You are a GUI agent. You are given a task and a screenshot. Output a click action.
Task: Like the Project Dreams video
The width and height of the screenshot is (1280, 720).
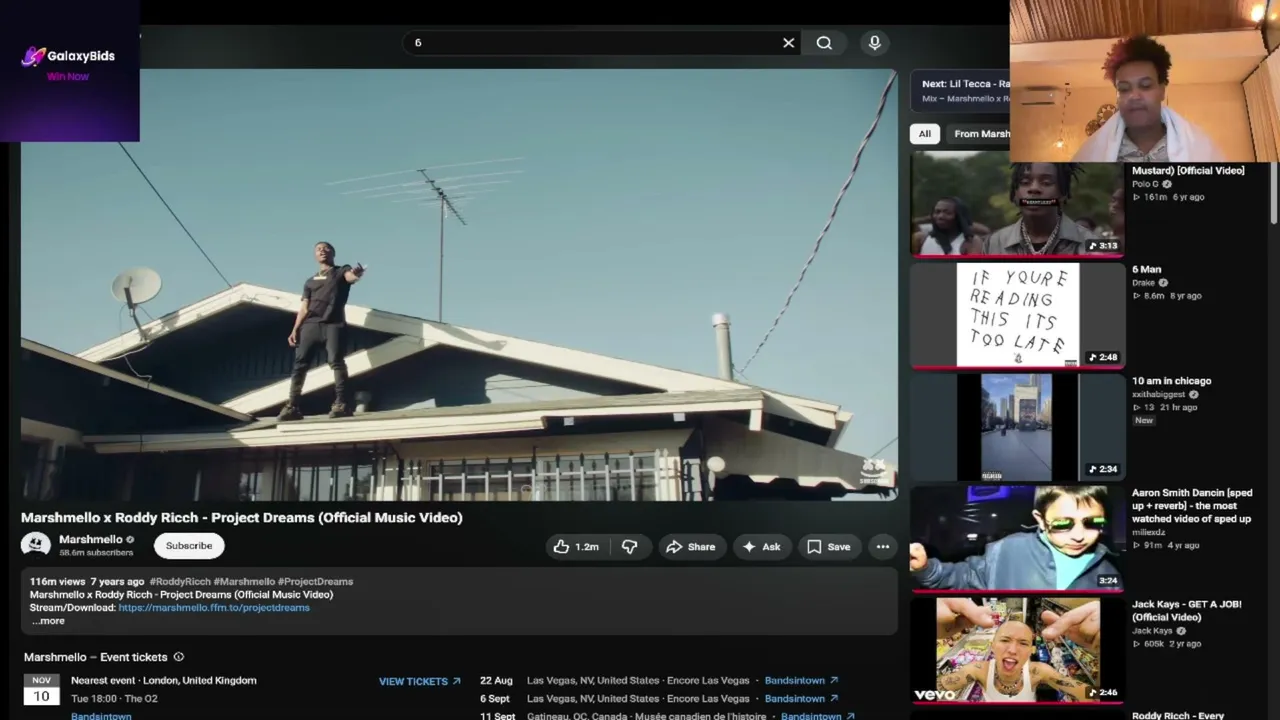(576, 547)
